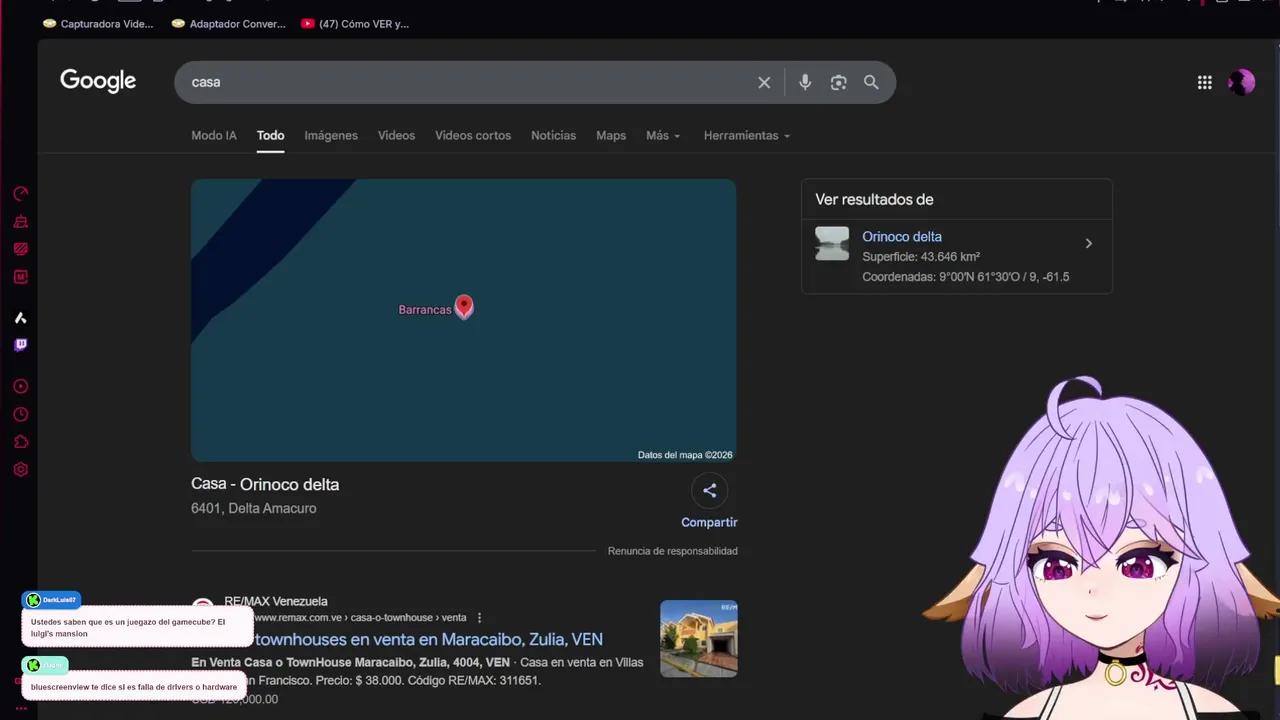Open GX Cleaner broom icon in sidebar
The image size is (1280, 720).
pos(20,222)
